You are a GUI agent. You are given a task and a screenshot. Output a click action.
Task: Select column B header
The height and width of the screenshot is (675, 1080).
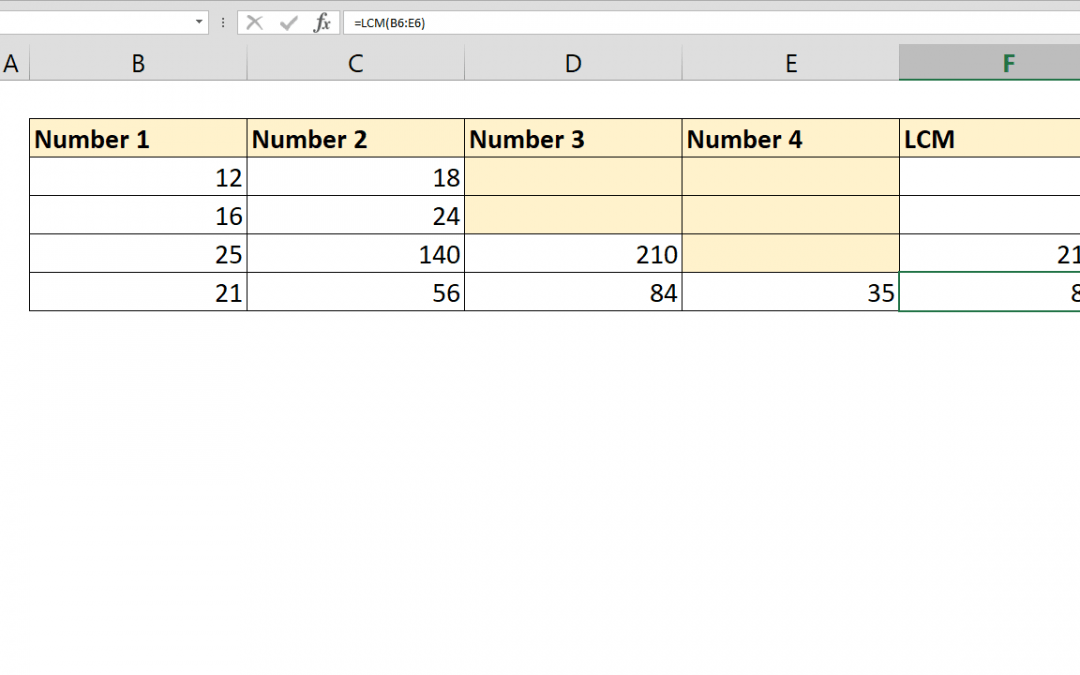click(137, 62)
